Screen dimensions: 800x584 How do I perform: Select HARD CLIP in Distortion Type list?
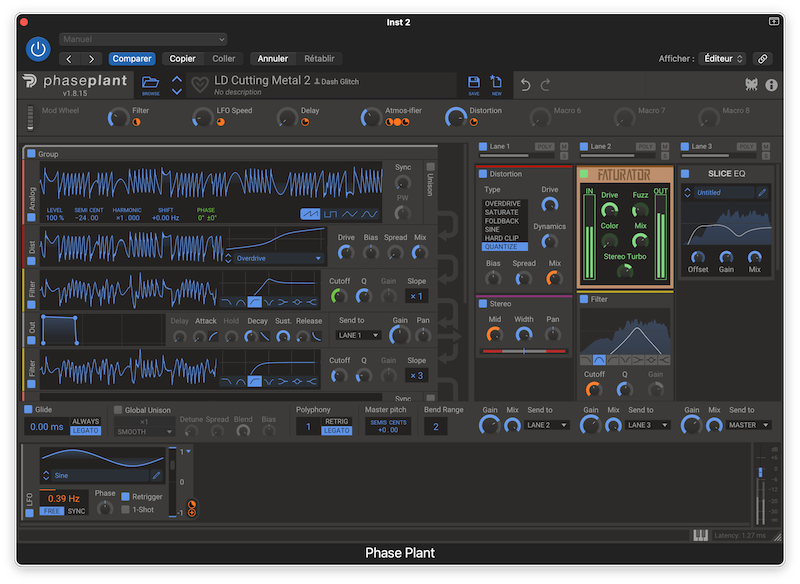coord(504,238)
